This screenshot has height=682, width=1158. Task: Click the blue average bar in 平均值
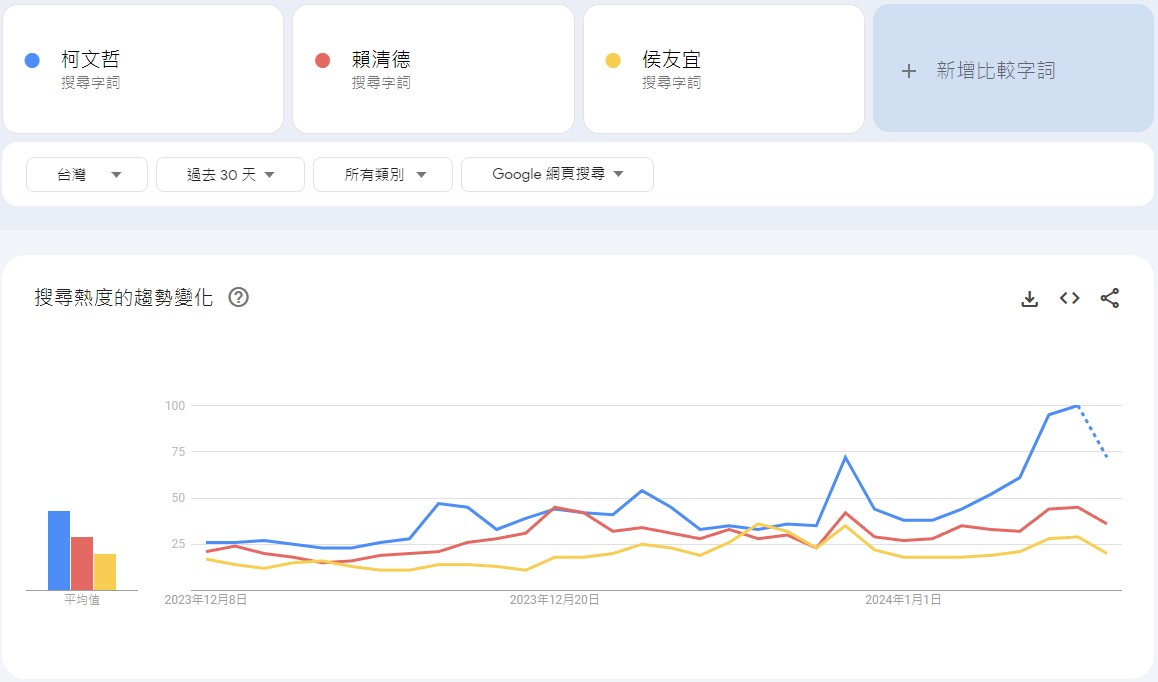[59, 550]
